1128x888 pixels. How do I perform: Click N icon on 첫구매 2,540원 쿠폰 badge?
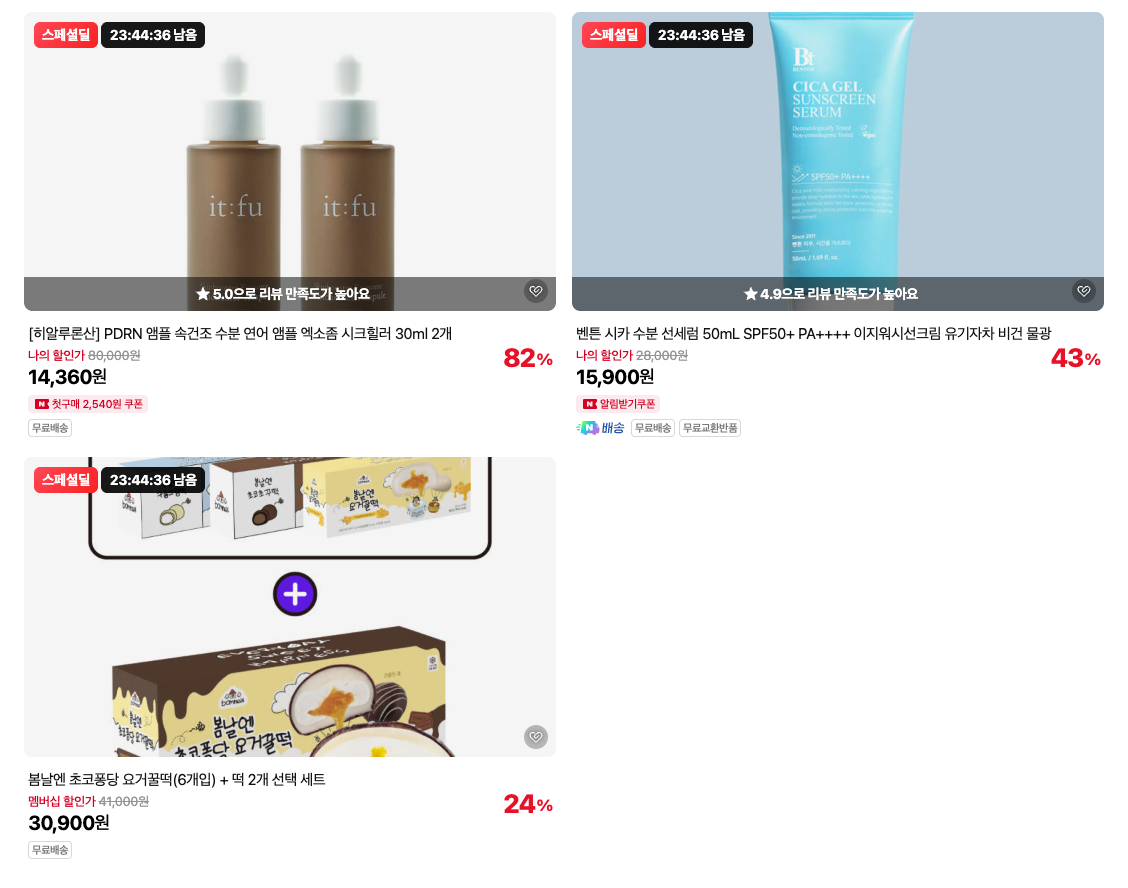(42, 404)
